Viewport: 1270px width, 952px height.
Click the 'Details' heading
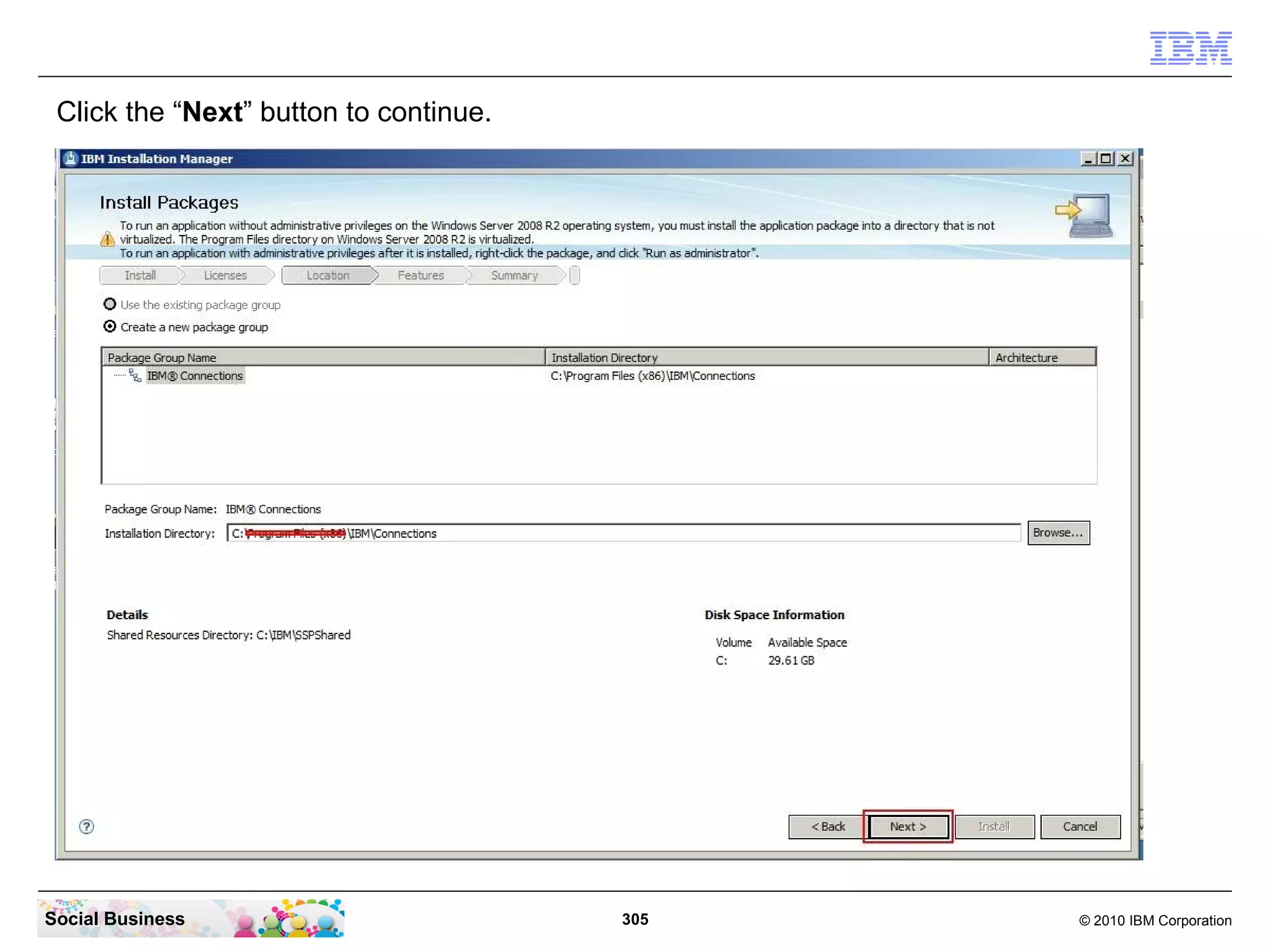127,614
